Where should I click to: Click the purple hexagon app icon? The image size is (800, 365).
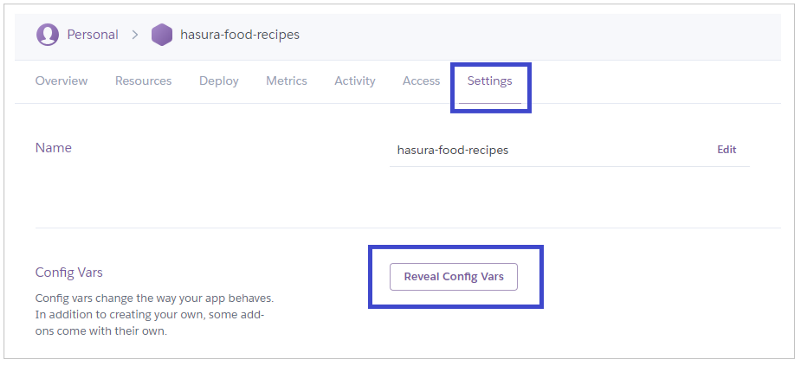[162, 35]
